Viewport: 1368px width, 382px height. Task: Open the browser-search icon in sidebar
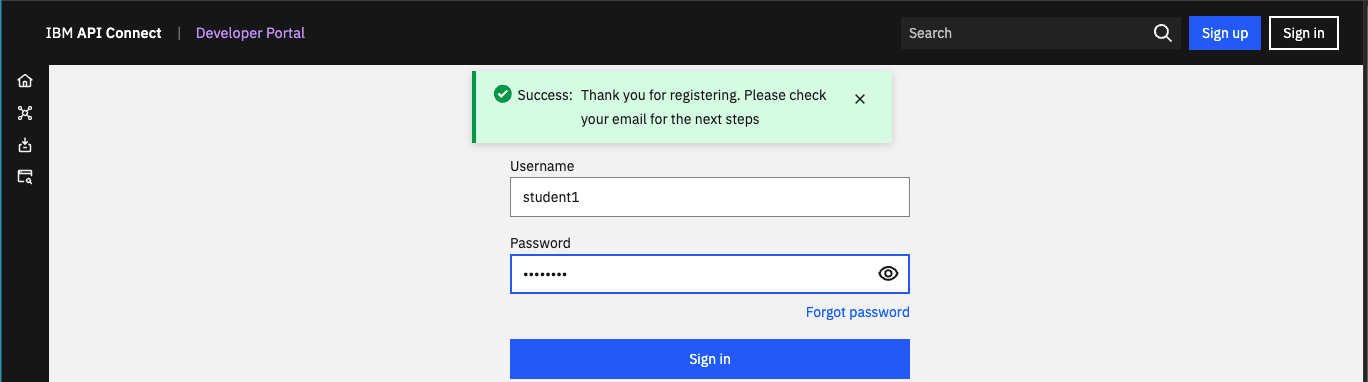click(25, 177)
